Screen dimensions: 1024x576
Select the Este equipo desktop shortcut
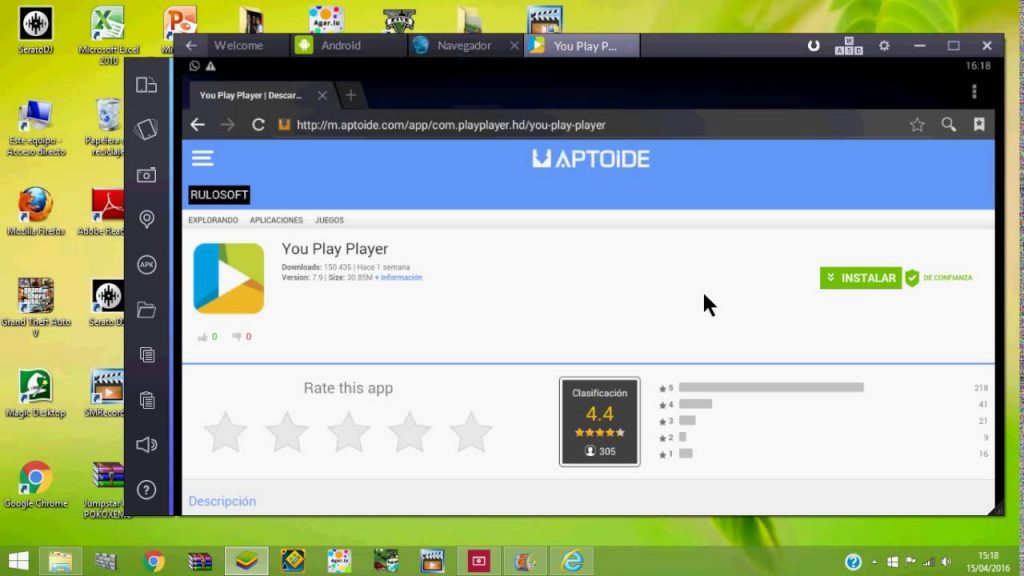pos(36,128)
